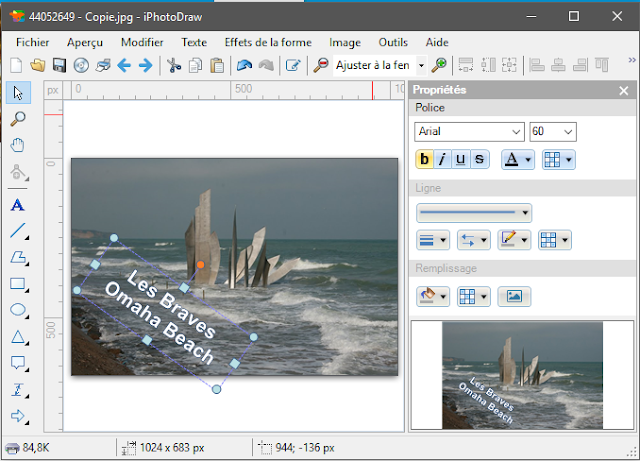Go to next image with right arrow
Screen dimensions: 640x461
[x=145, y=65]
